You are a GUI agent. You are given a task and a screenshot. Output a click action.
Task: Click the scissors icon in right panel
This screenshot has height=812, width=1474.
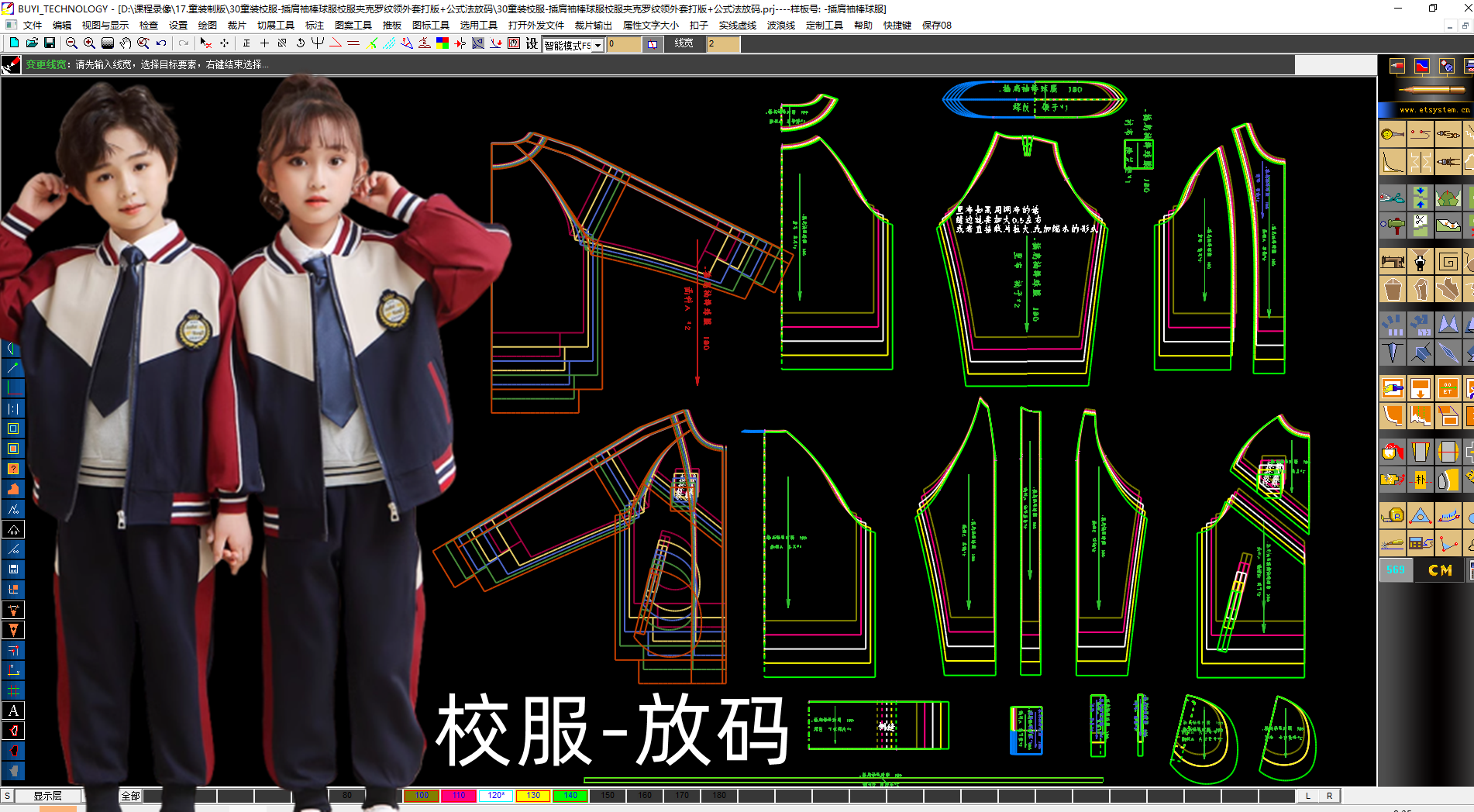(1393, 198)
